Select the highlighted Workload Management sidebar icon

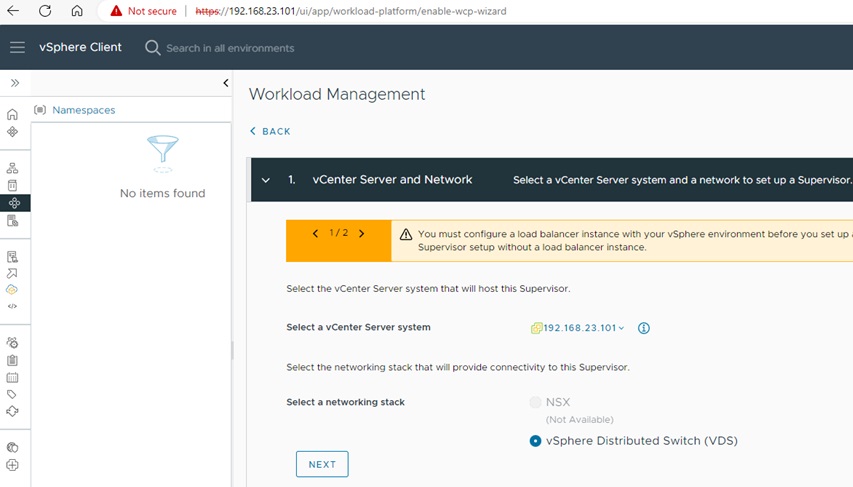tap(12, 203)
